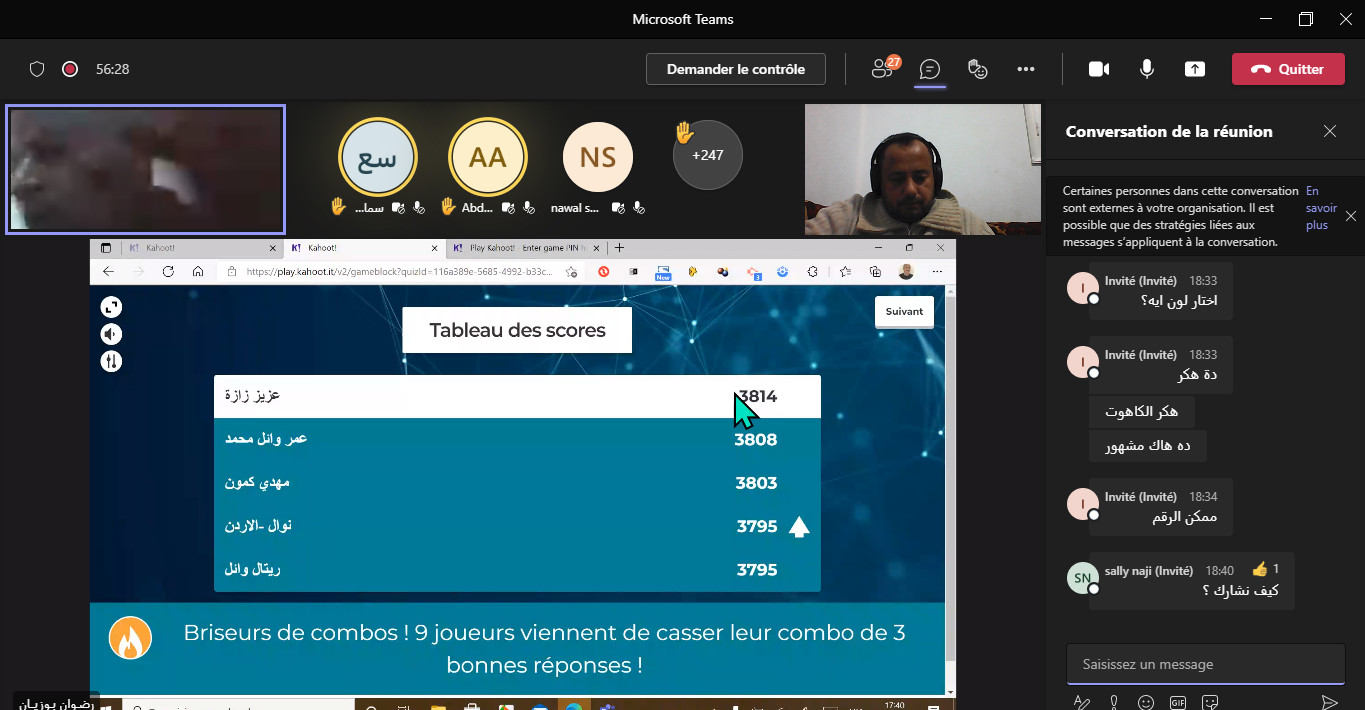Select the عزيز زازة scoreboard row
1365x710 pixels.
[517, 396]
